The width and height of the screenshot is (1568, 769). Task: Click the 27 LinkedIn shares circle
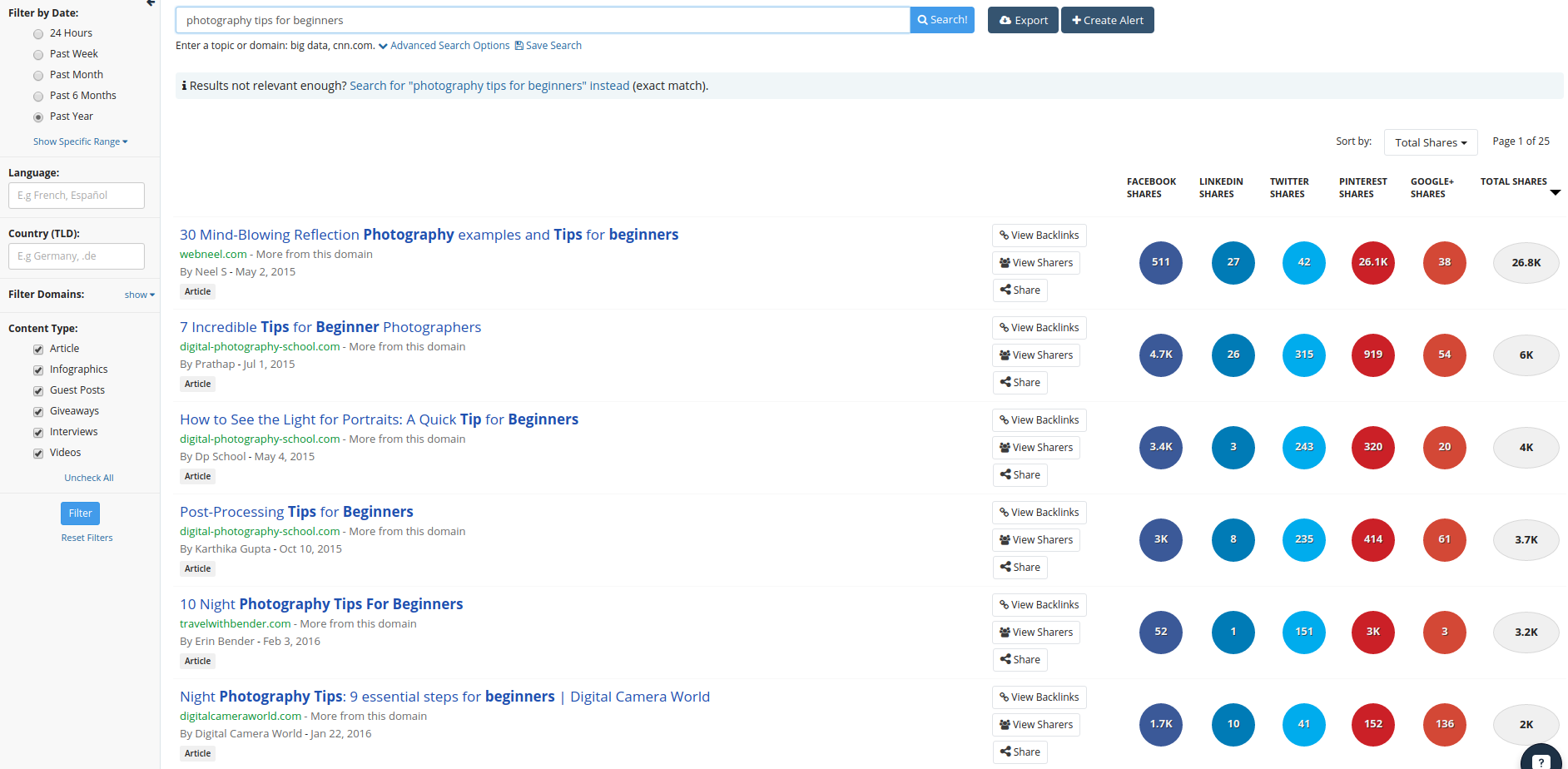click(x=1233, y=262)
